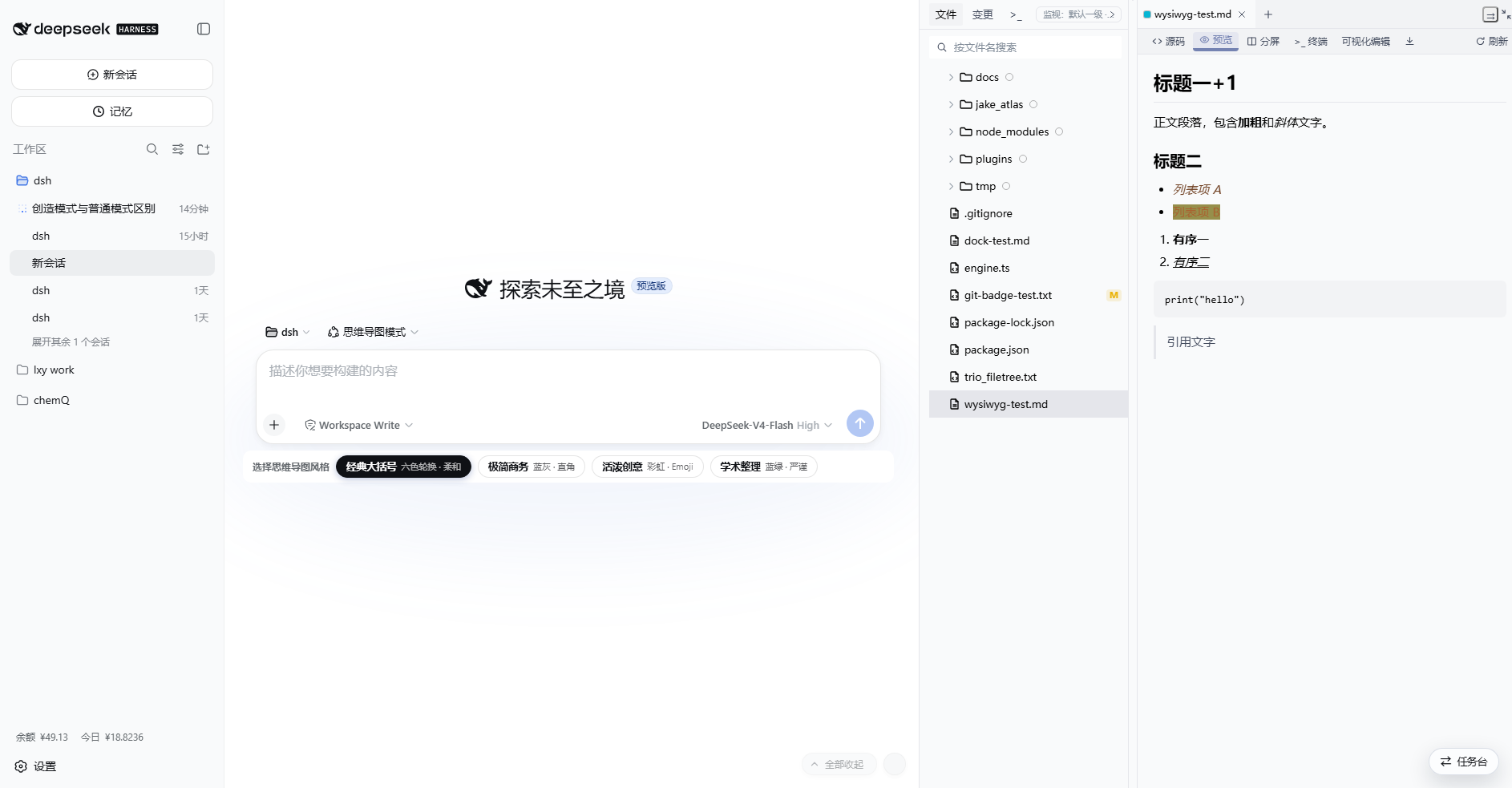This screenshot has height=788, width=1512.
Task: Click the search icon in 工作区 header
Action: tap(152, 149)
